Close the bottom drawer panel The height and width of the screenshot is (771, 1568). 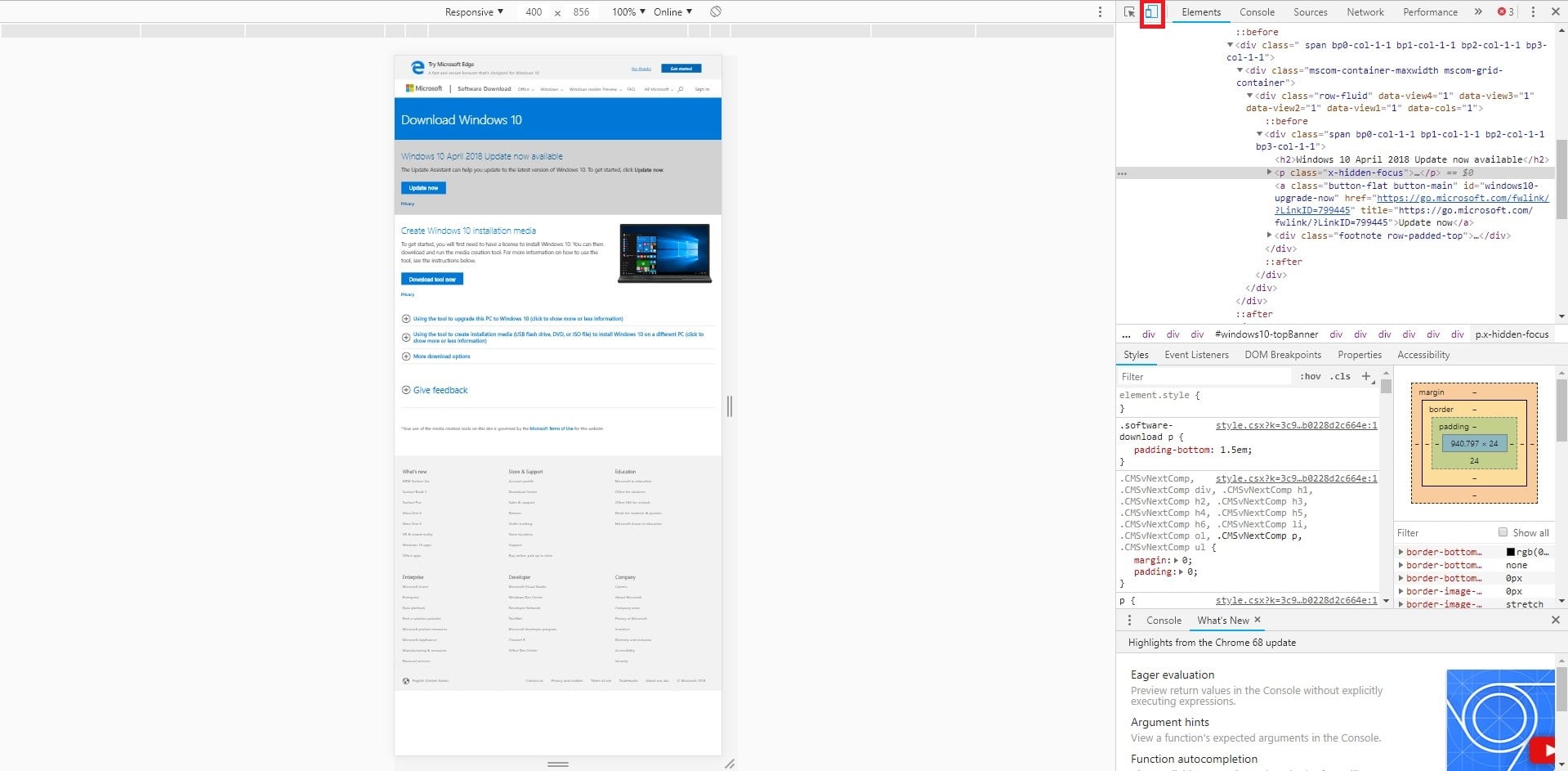[1555, 620]
